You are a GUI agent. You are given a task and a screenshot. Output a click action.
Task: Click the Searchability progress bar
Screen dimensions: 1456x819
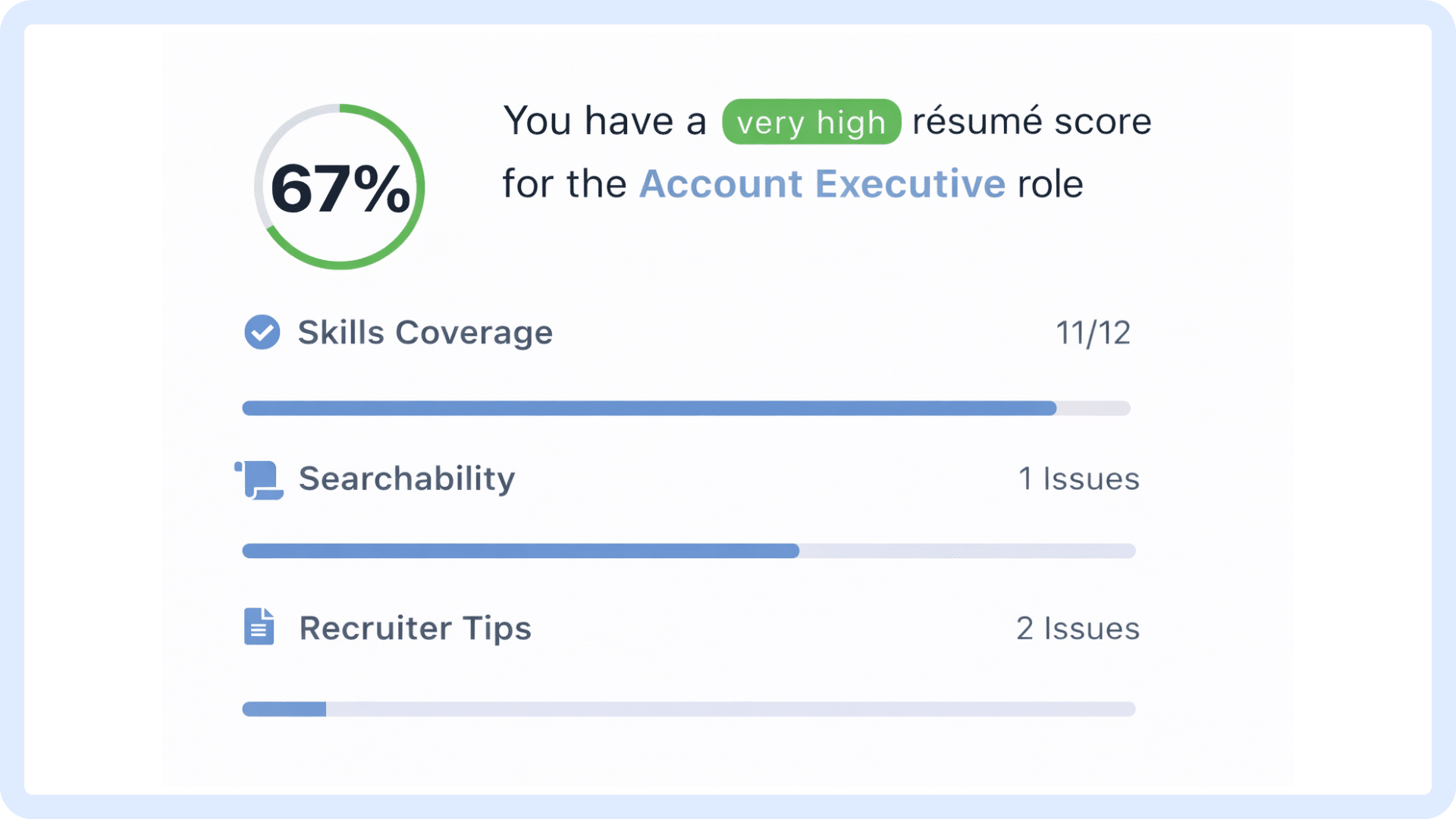pyautogui.click(x=688, y=552)
